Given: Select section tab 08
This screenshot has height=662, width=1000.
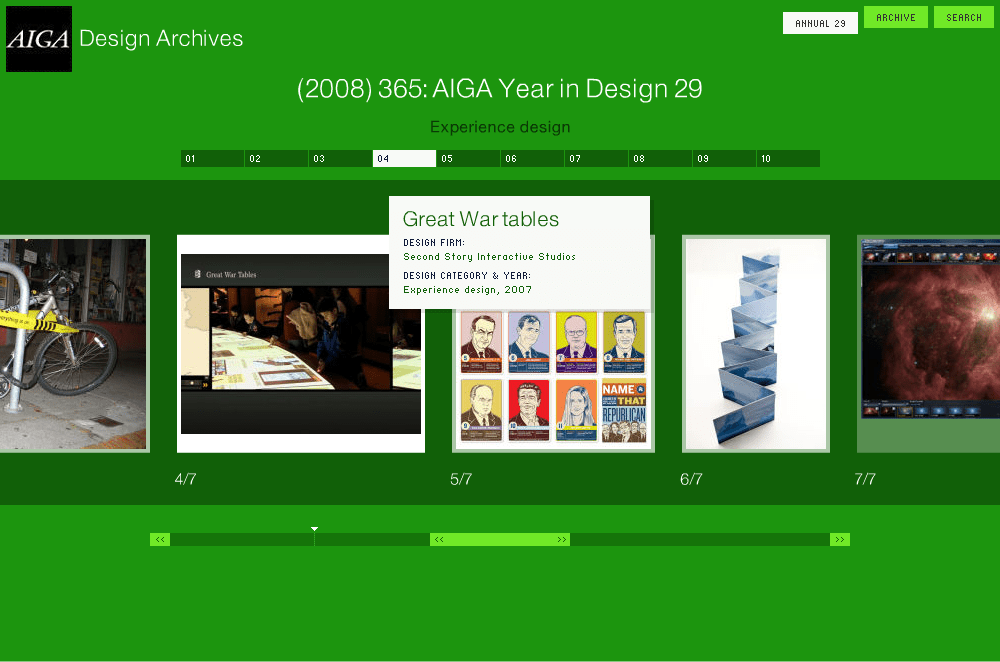Looking at the screenshot, I should tap(661, 158).
